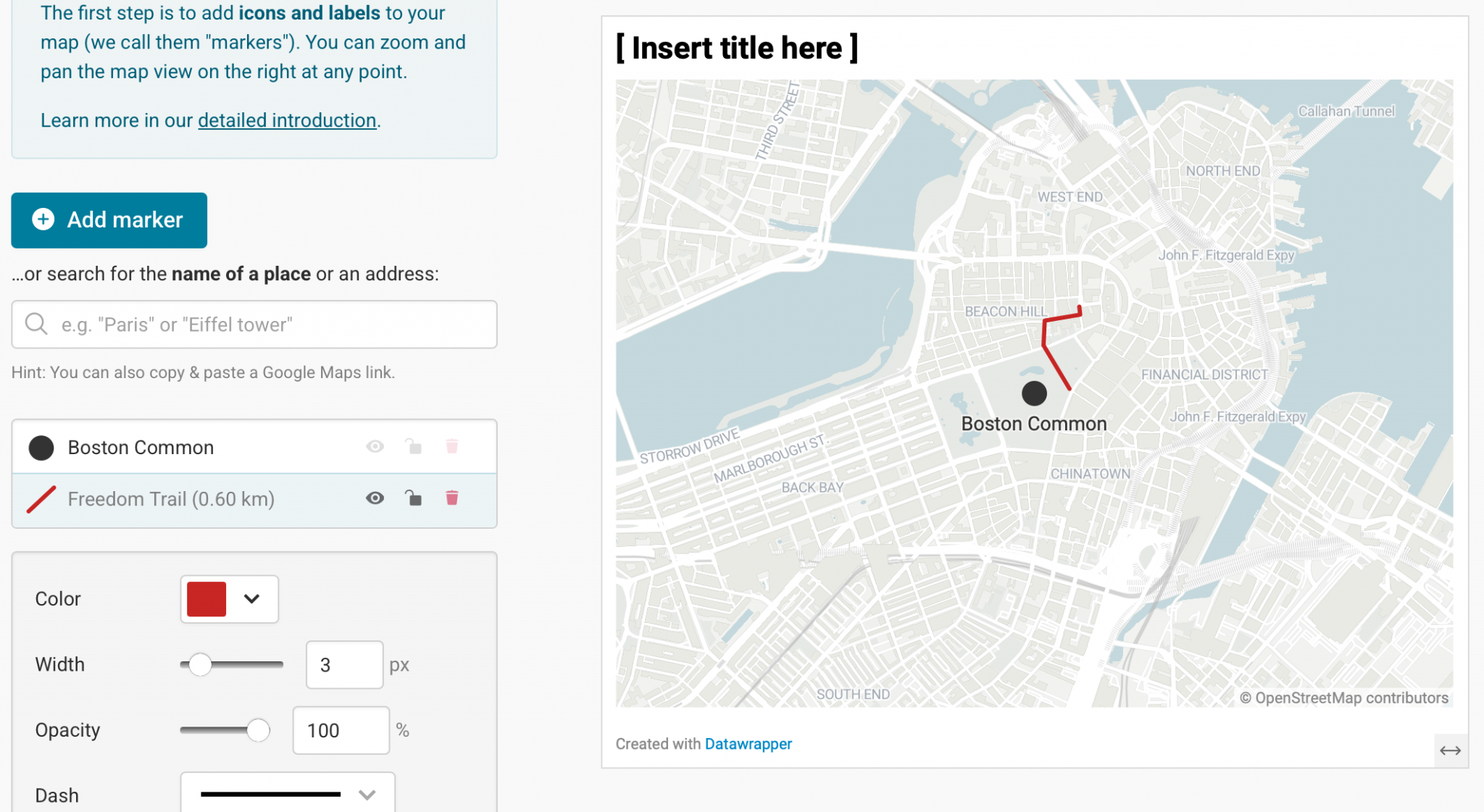1484x812 pixels.
Task: Click the resize arrows icon below the map
Action: 1451,750
